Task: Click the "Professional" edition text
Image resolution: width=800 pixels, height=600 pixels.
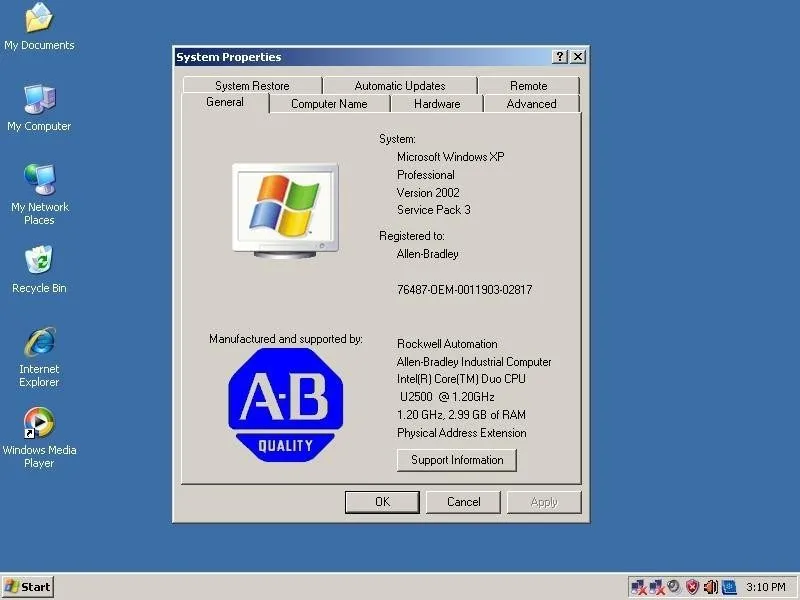Action: click(x=426, y=175)
